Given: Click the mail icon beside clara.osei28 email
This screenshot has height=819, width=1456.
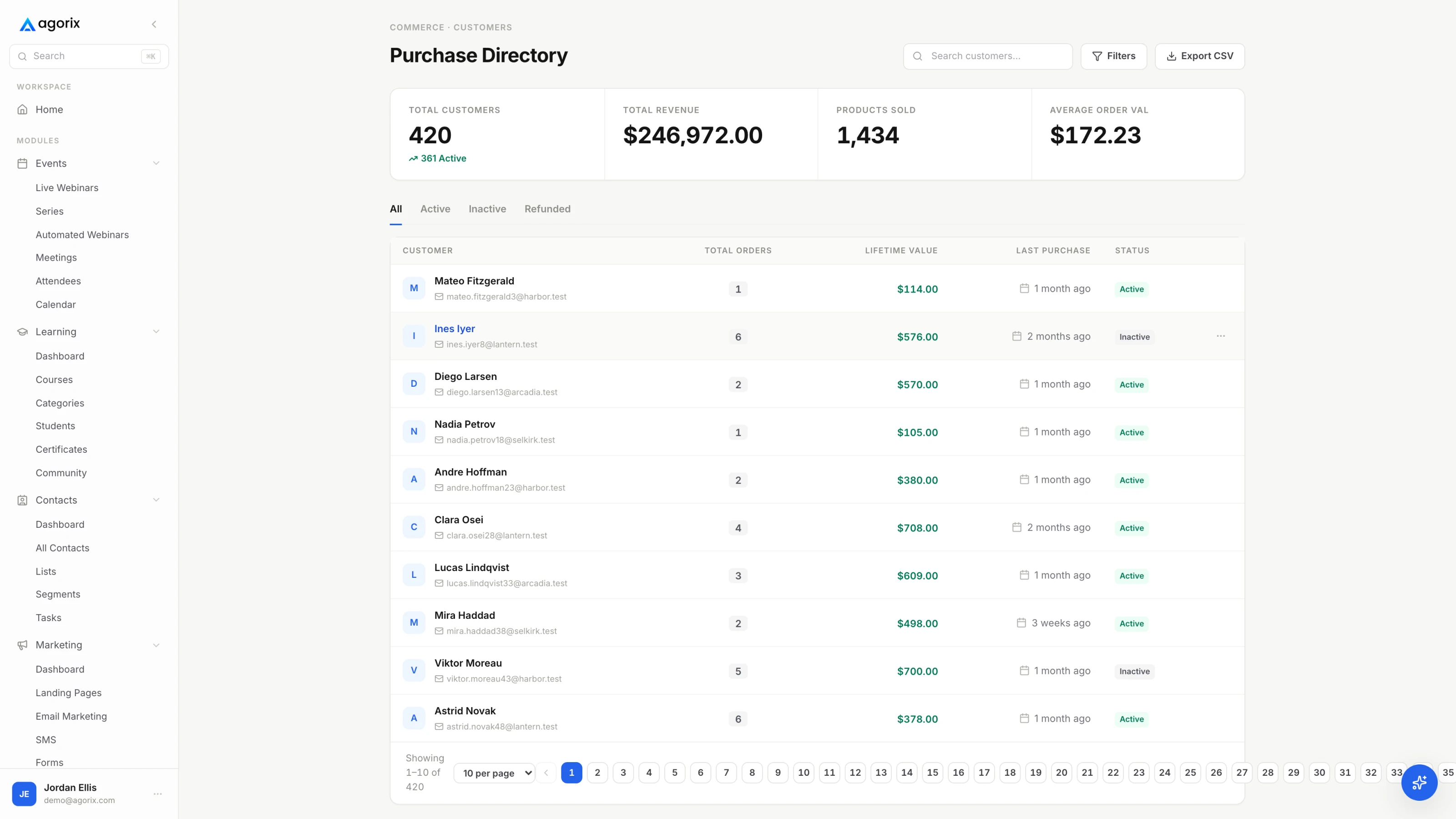Looking at the screenshot, I should (439, 535).
